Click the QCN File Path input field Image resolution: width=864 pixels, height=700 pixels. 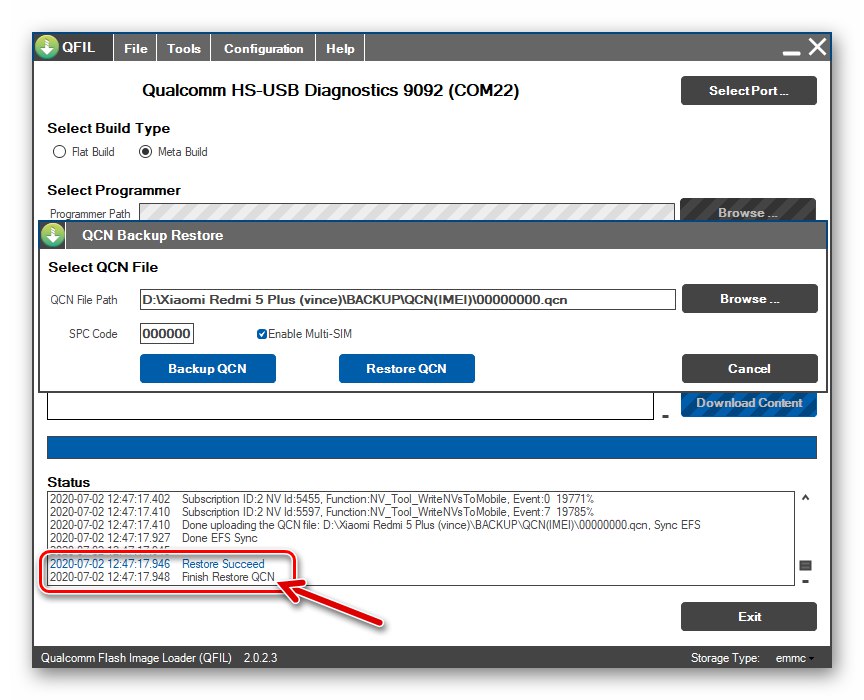407,299
